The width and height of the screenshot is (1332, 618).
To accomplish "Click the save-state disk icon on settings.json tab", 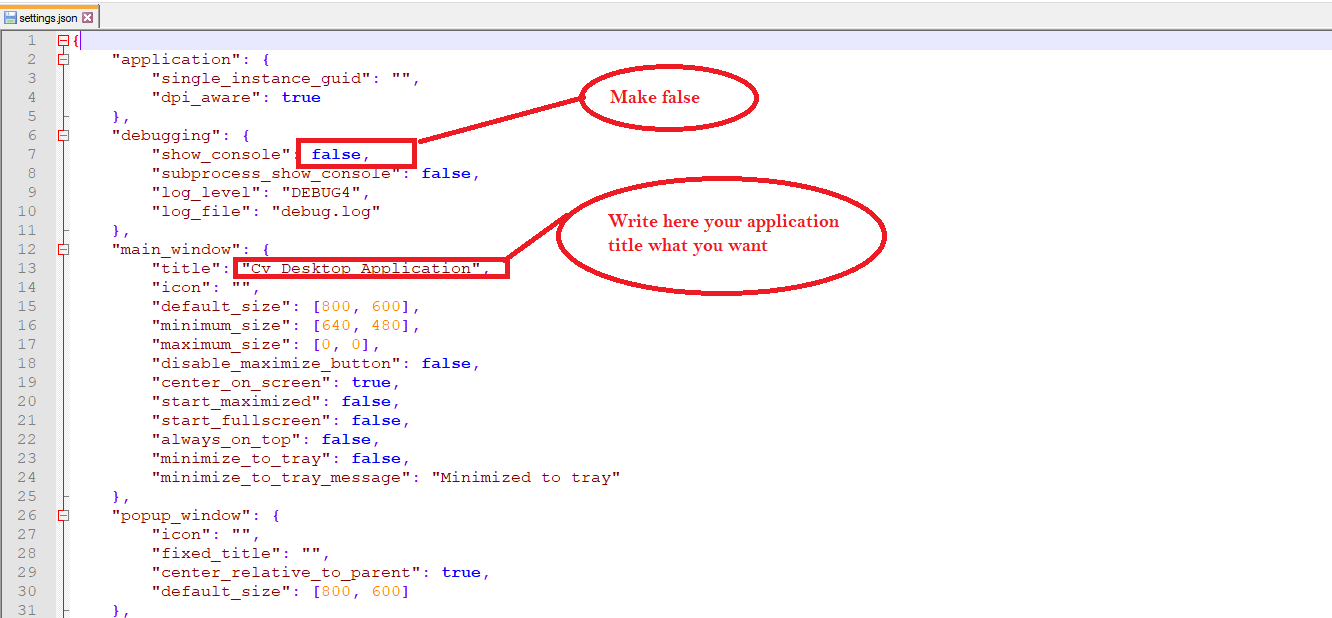I will pyautogui.click(x=11, y=18).
